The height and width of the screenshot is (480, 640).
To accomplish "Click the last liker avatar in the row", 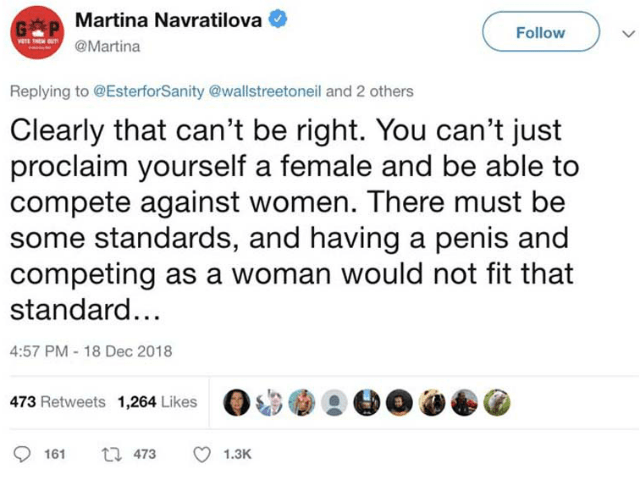I will pyautogui.click(x=498, y=402).
